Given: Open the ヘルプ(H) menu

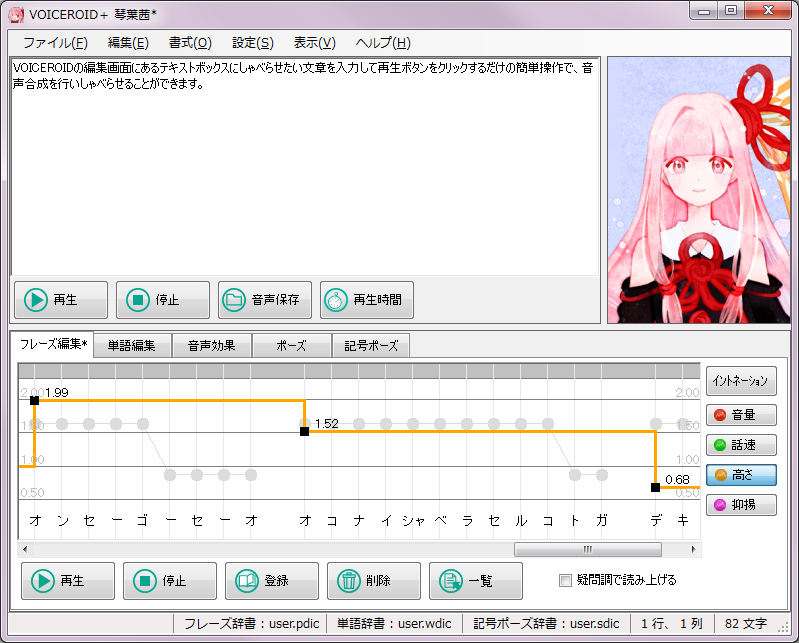Looking at the screenshot, I should click(383, 43).
